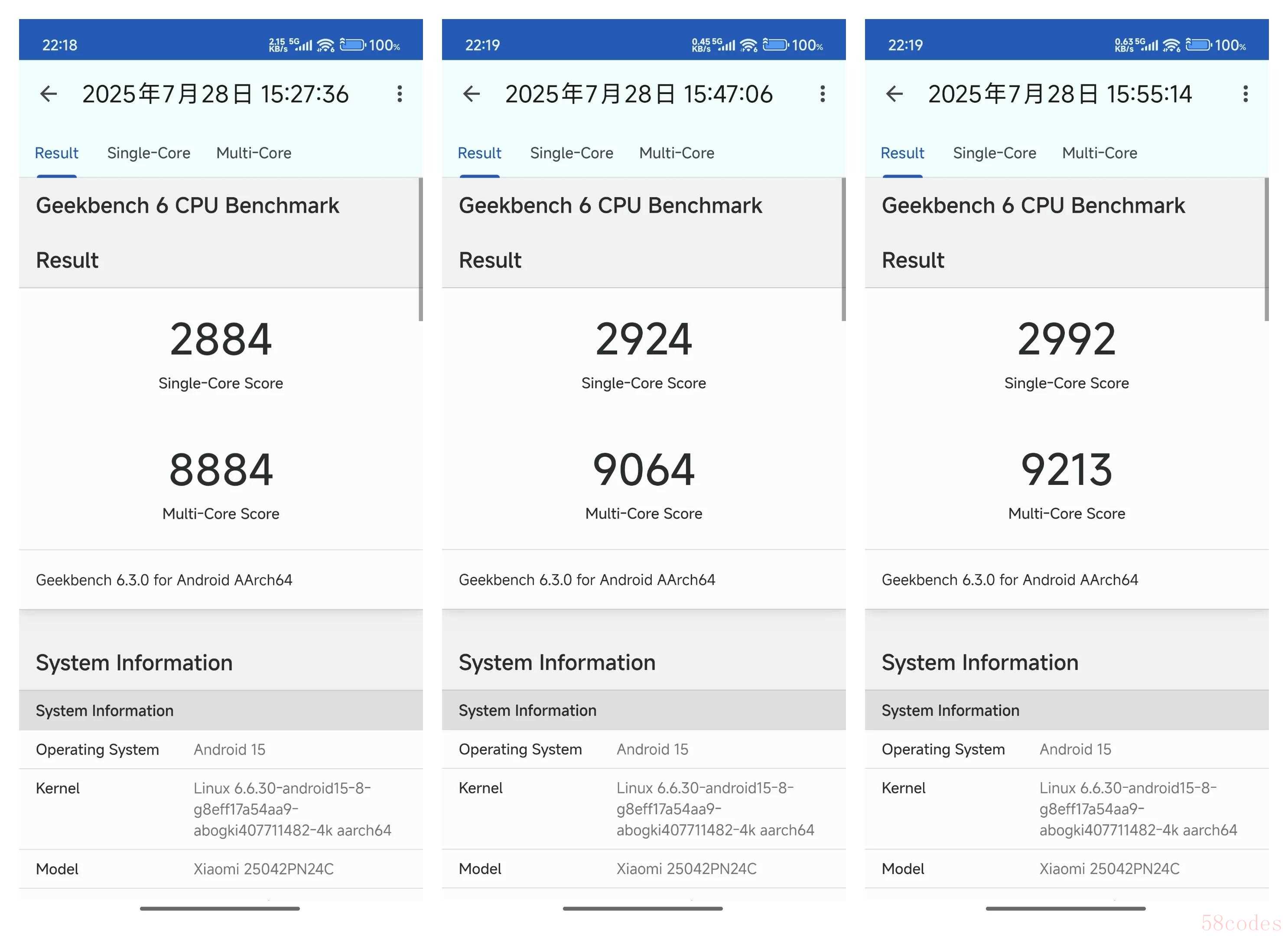Switch to Multi-Core tab in 15:55:14 screen
Screen dimensions: 1288x936
pos(1100,153)
